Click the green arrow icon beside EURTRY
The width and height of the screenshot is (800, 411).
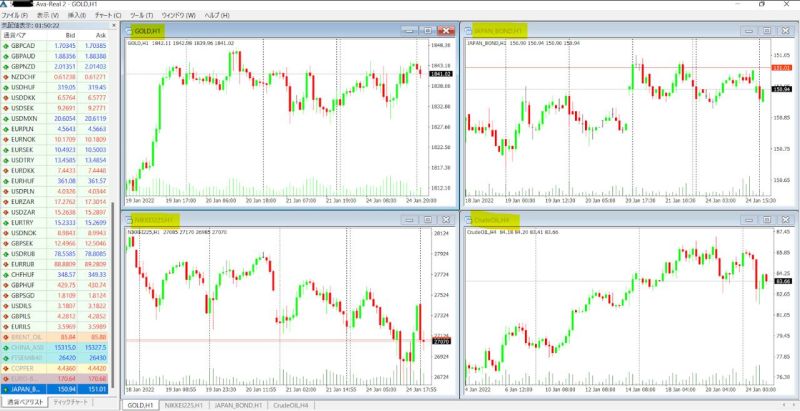(x=6, y=222)
